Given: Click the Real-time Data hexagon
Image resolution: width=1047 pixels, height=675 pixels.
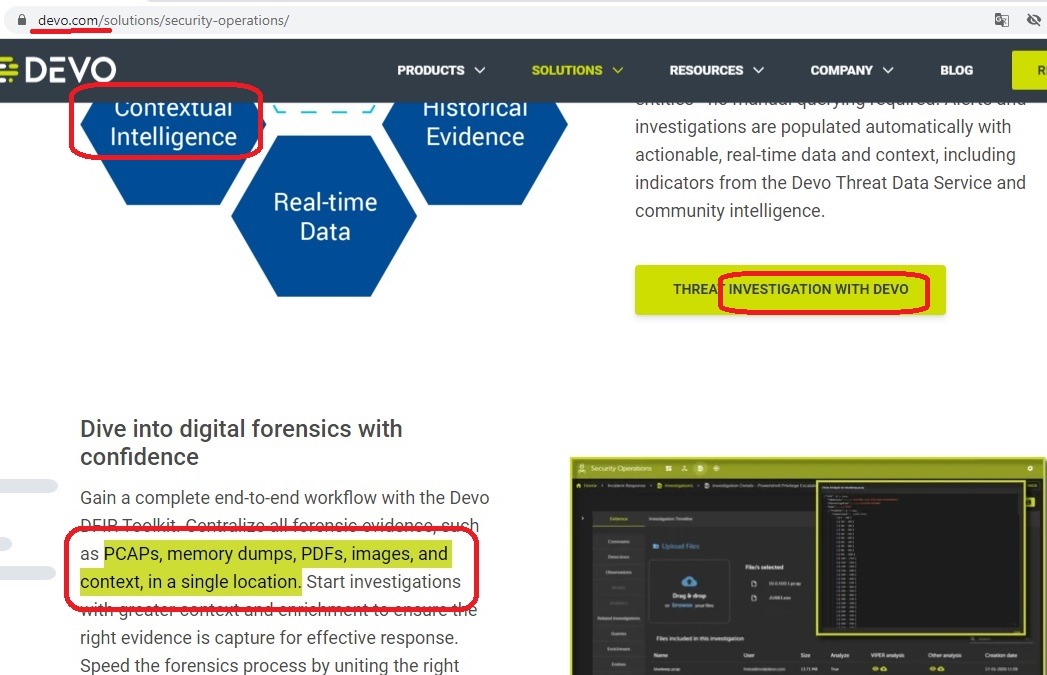Looking at the screenshot, I should (x=325, y=216).
